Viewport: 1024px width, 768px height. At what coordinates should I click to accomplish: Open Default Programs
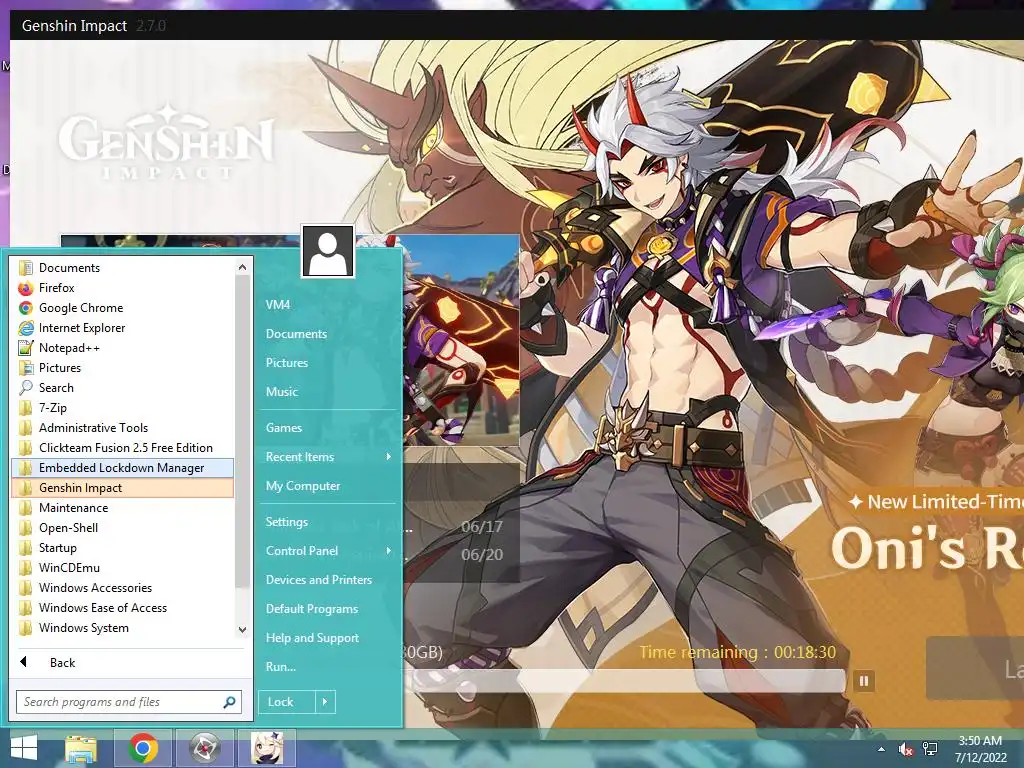pyautogui.click(x=312, y=609)
